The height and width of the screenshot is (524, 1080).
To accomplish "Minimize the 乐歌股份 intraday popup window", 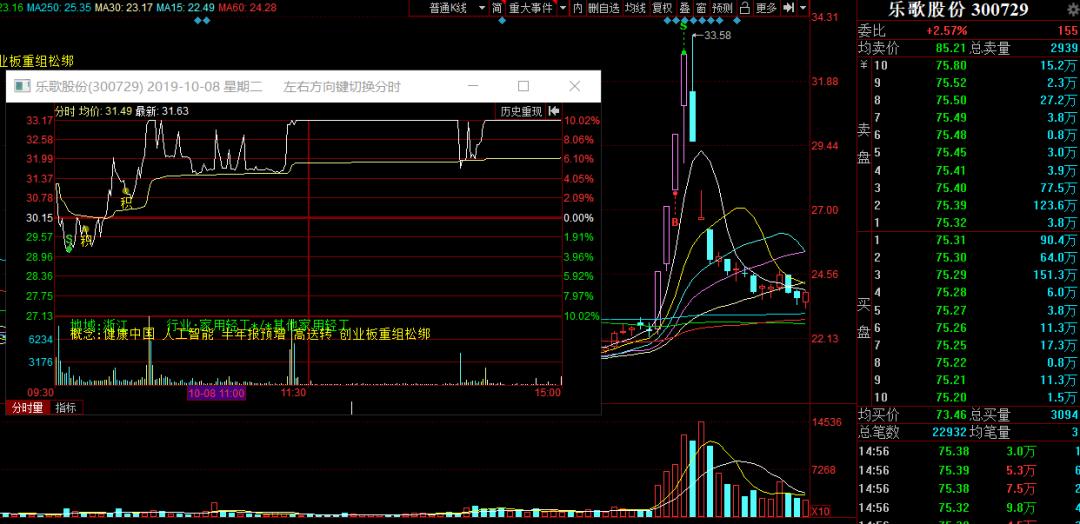I will 472,86.
